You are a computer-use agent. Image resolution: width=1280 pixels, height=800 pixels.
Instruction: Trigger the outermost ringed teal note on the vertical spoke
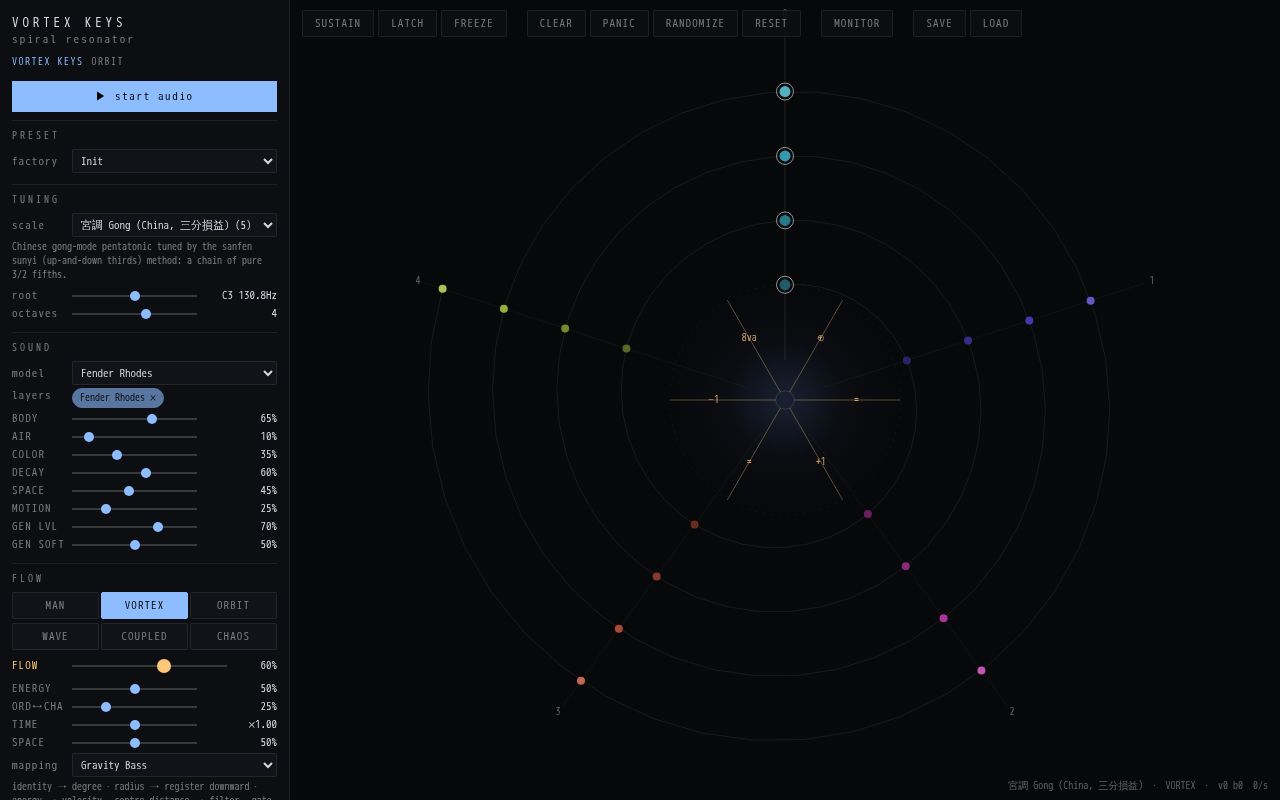pyautogui.click(x=785, y=92)
